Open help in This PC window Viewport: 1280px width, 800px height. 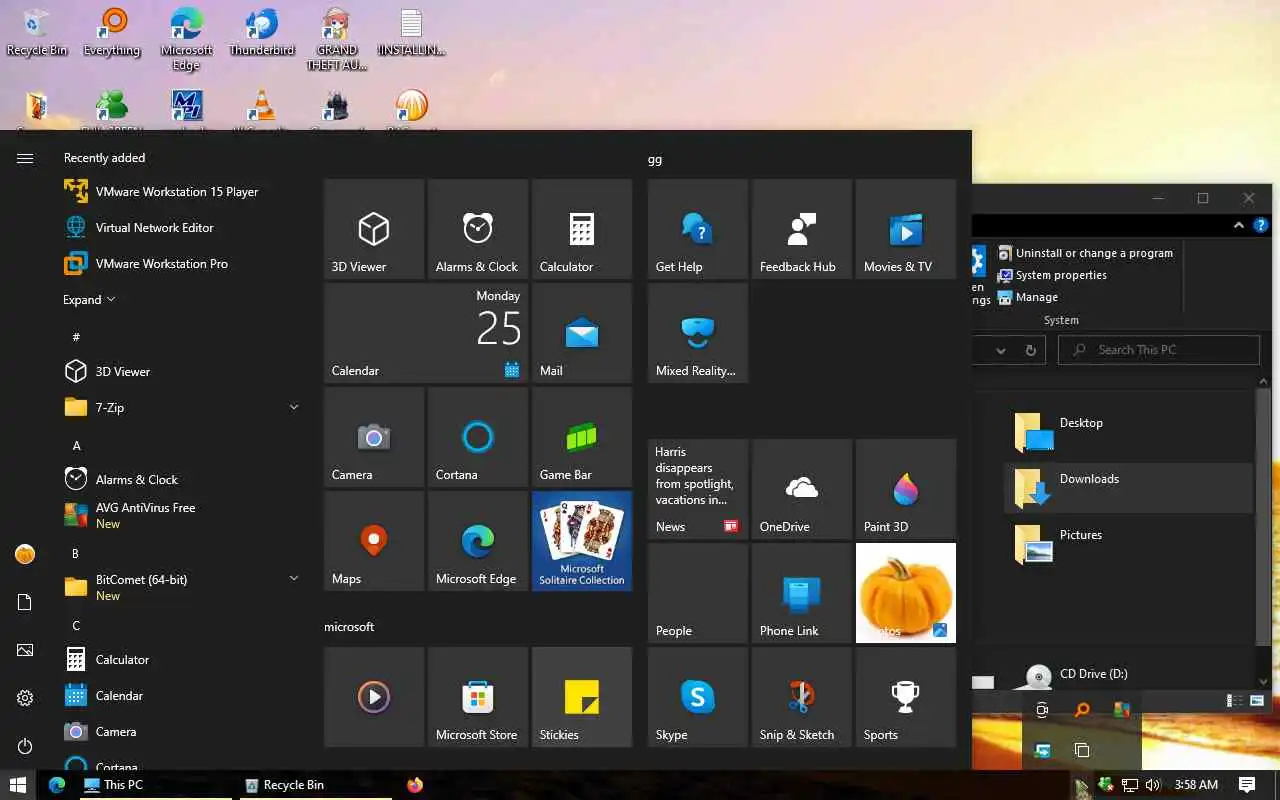point(1261,225)
